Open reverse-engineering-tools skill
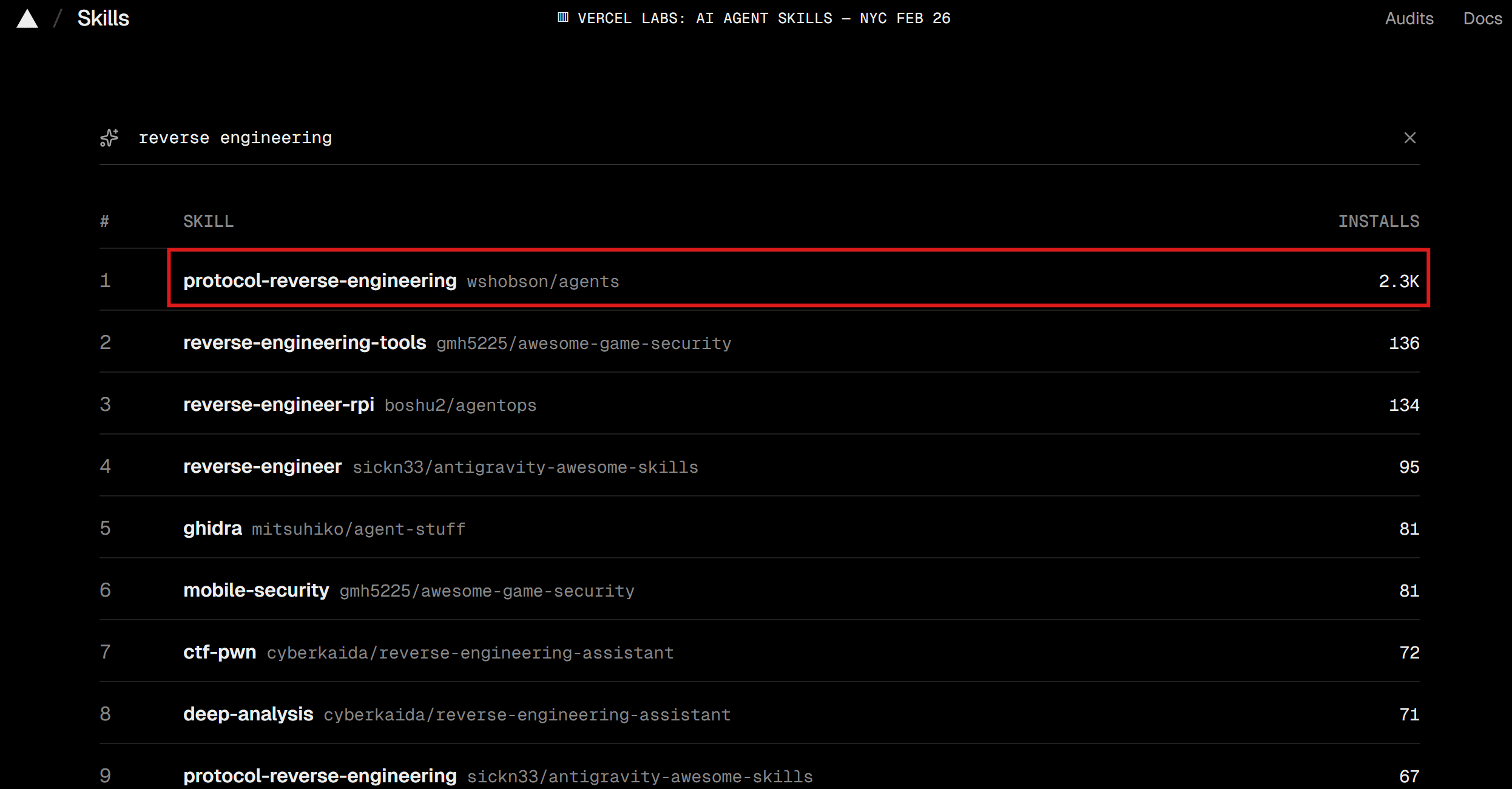Viewport: 1512px width, 789px height. click(x=305, y=342)
